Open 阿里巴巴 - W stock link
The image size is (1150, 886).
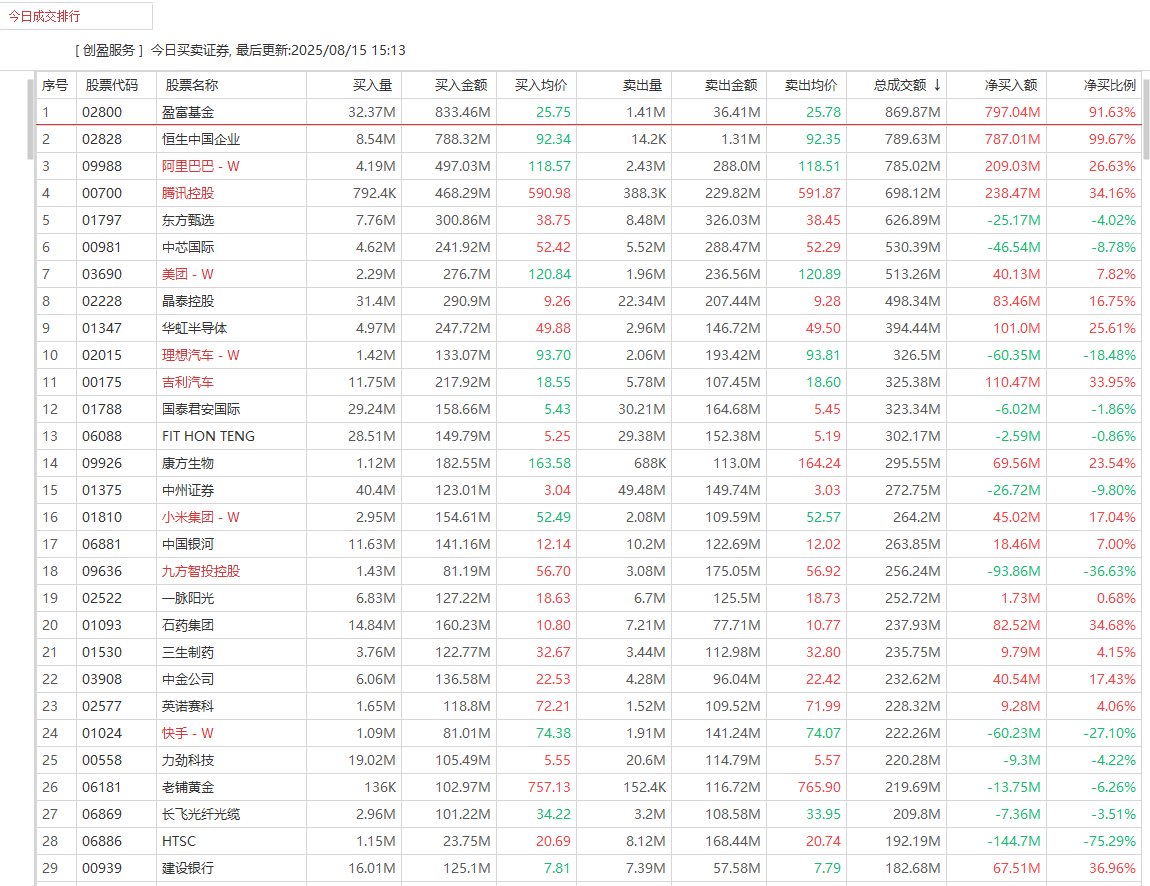click(201, 166)
